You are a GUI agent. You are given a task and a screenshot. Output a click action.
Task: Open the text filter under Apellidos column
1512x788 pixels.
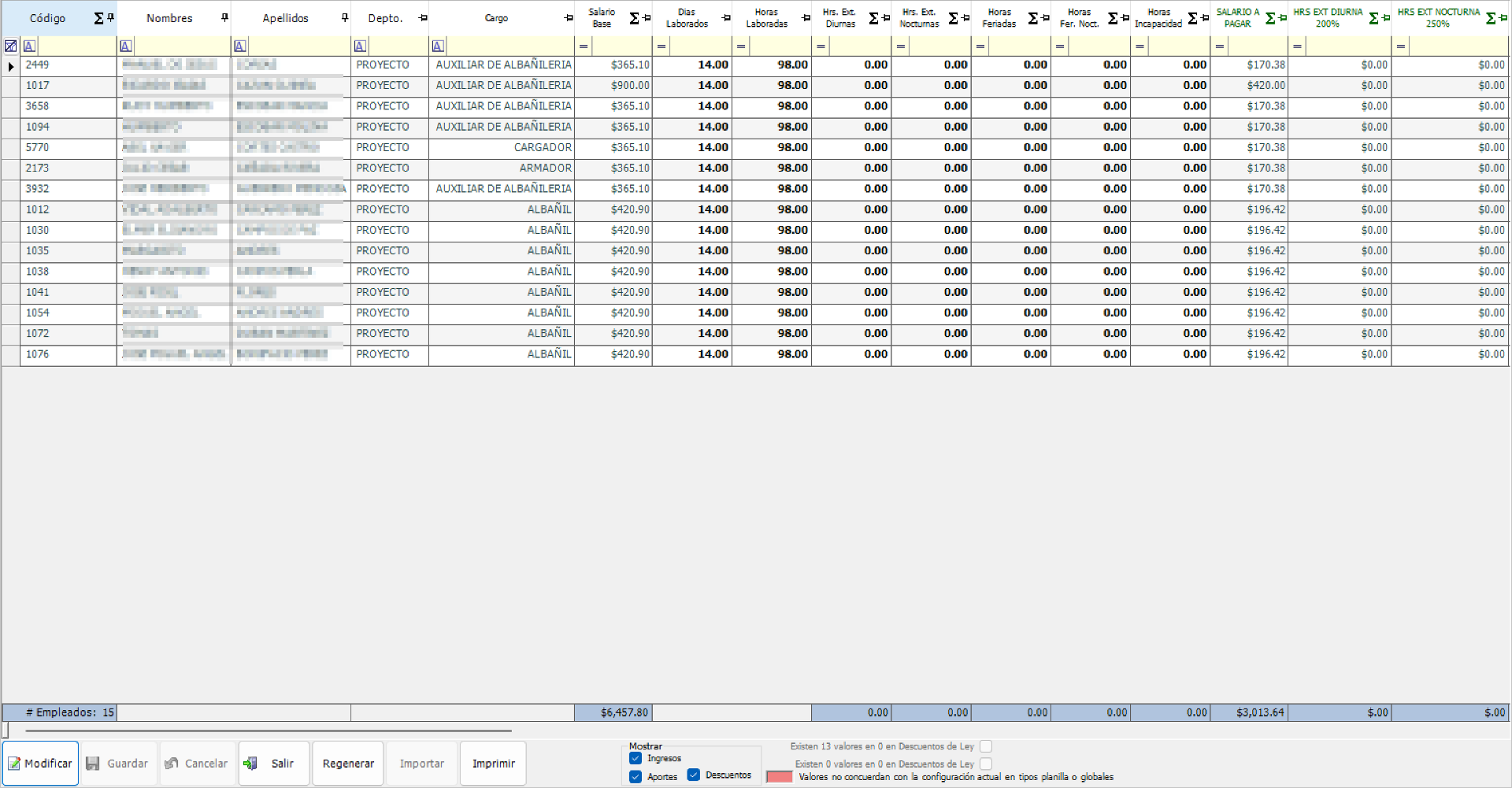click(x=240, y=46)
